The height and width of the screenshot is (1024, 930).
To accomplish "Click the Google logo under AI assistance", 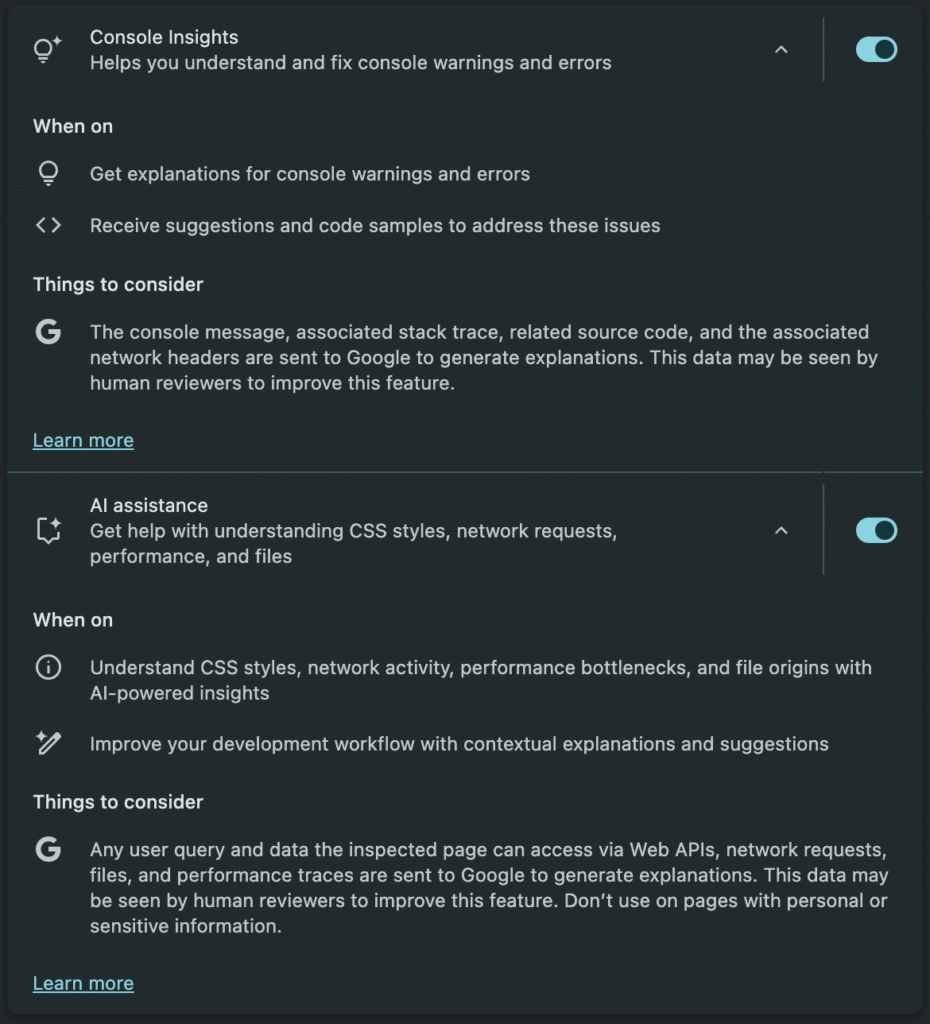I will coord(48,850).
